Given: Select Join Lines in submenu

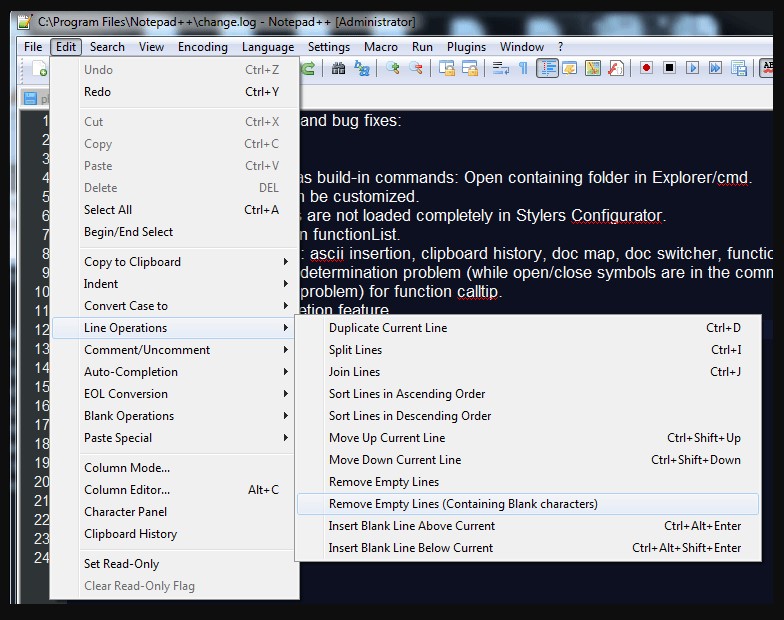Looking at the screenshot, I should [x=528, y=372].
